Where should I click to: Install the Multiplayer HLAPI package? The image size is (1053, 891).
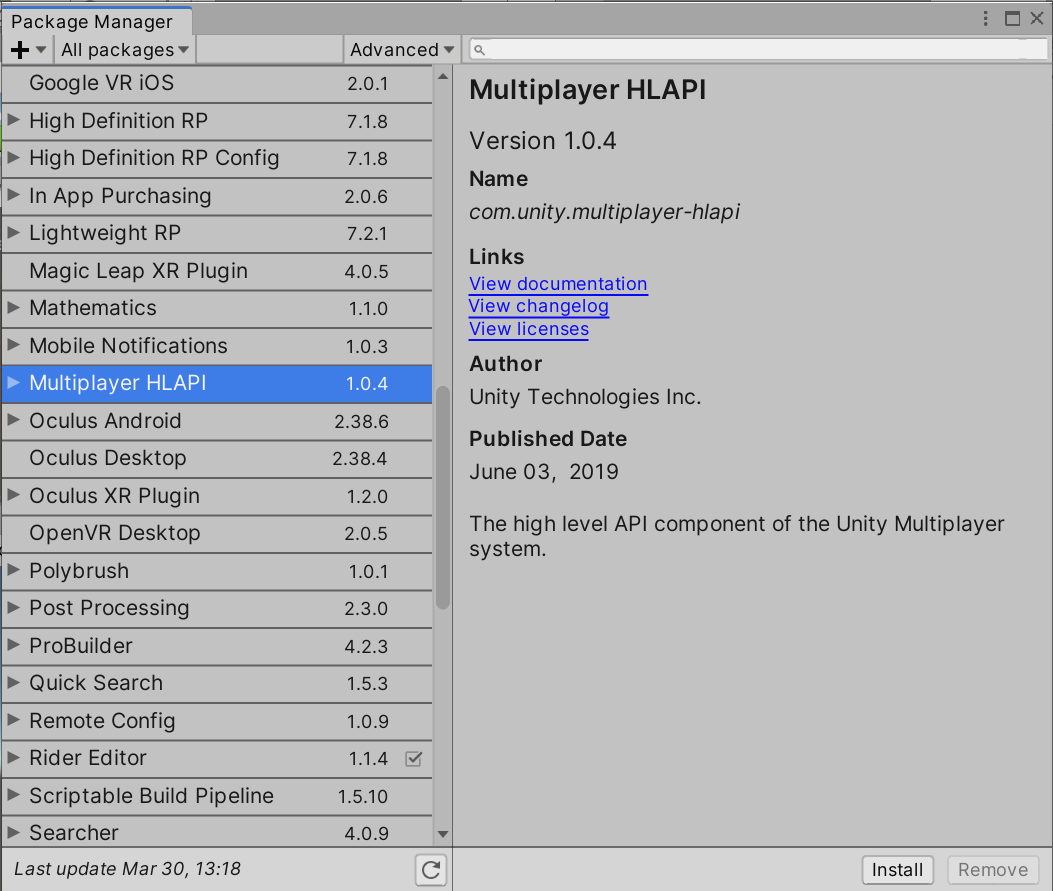click(897, 870)
